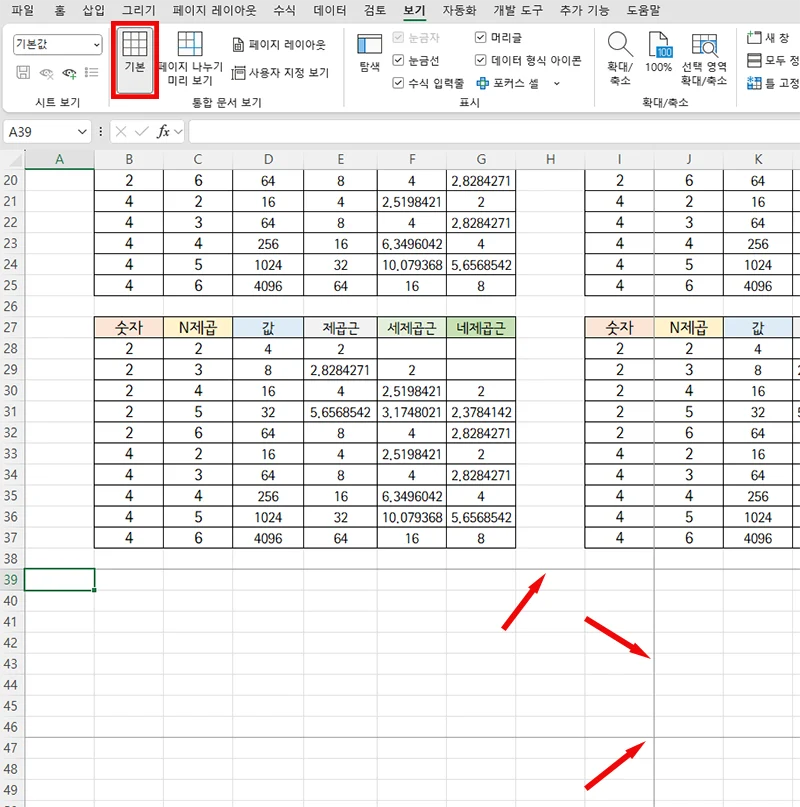Toggle the 데이터 형식 아이콘 checkbox

(480, 60)
